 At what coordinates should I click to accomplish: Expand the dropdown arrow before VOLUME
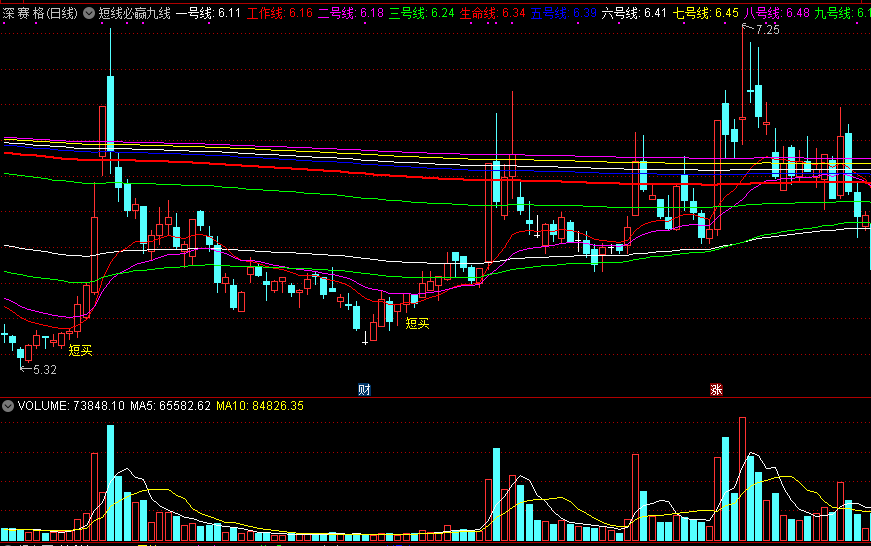point(8,406)
